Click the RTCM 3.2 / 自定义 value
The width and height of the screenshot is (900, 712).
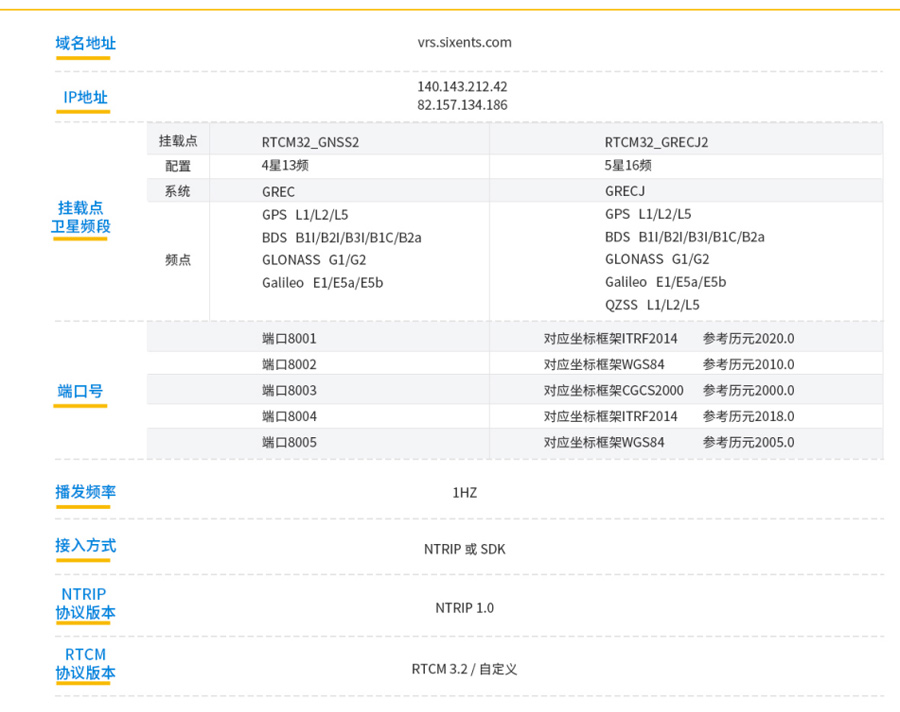click(x=464, y=669)
